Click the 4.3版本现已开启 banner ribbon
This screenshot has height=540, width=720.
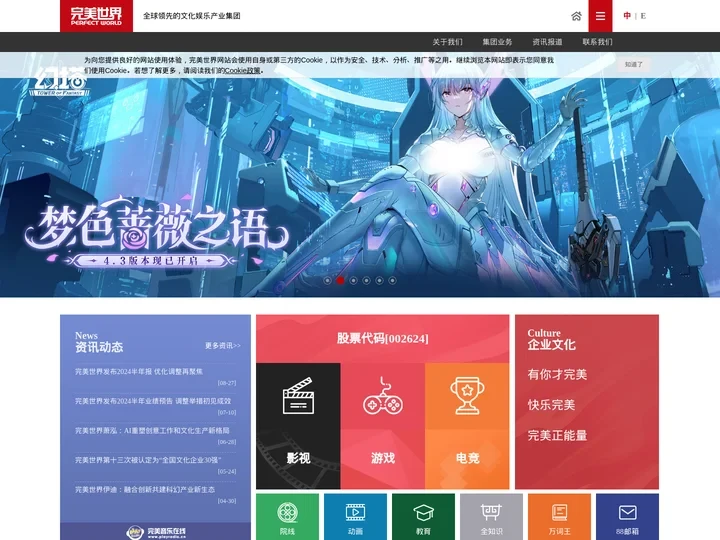[150, 261]
